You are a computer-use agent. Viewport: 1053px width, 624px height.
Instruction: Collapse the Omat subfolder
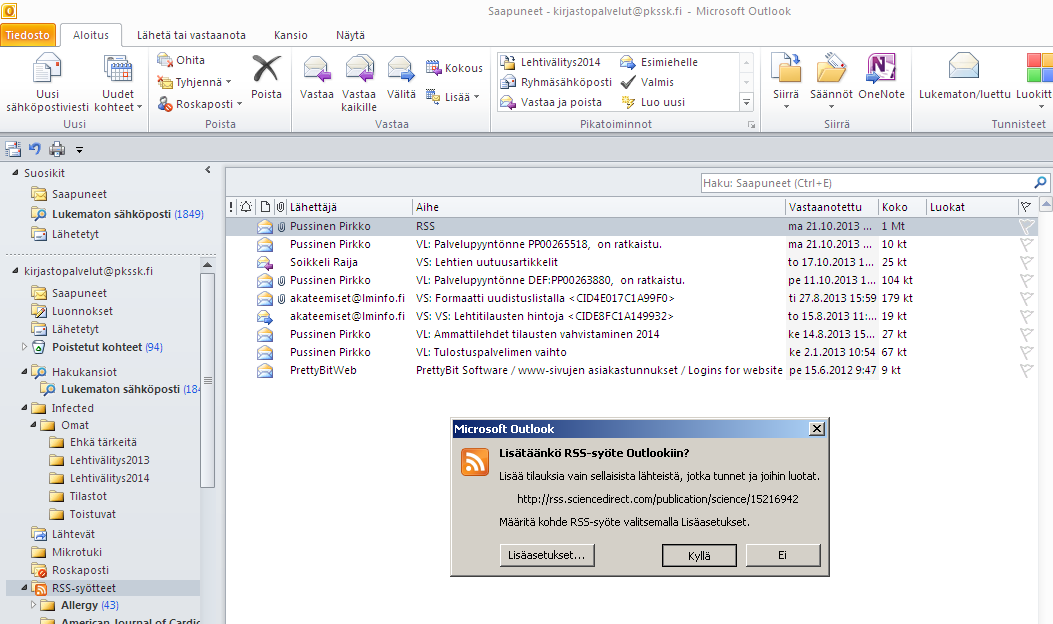point(34,425)
